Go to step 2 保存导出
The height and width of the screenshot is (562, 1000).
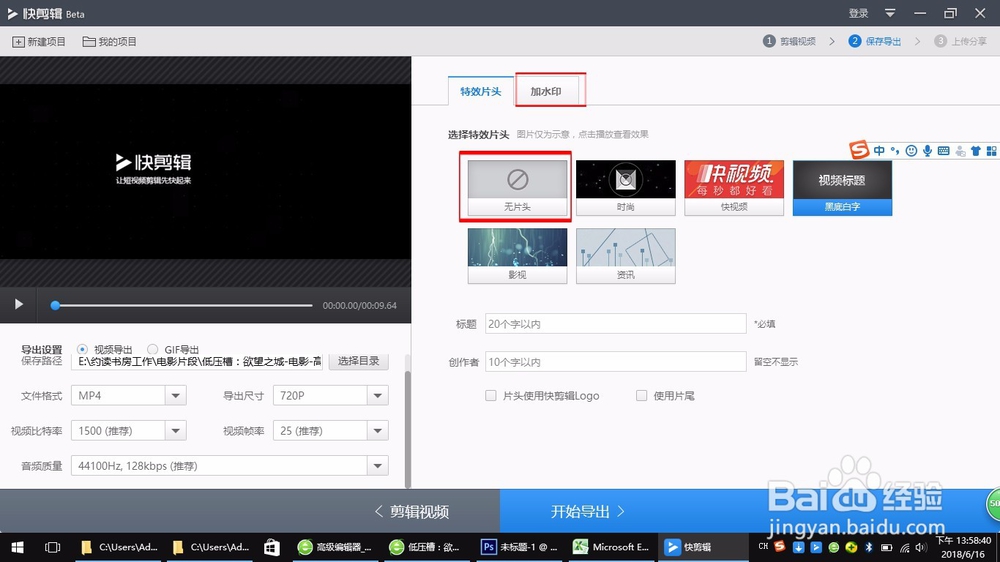click(x=875, y=41)
